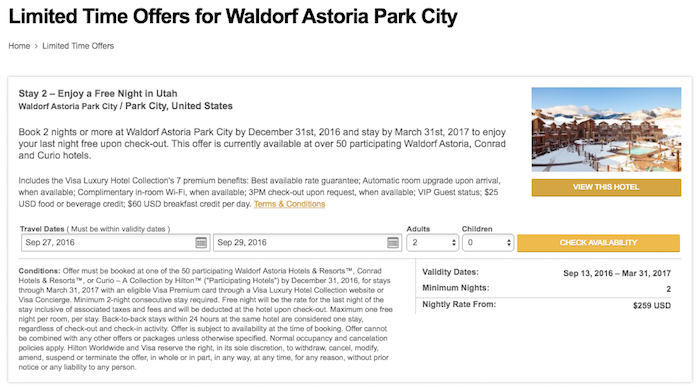This screenshot has height=391, width=700.
Task: Click the Children stepper arrows
Action: (508, 243)
